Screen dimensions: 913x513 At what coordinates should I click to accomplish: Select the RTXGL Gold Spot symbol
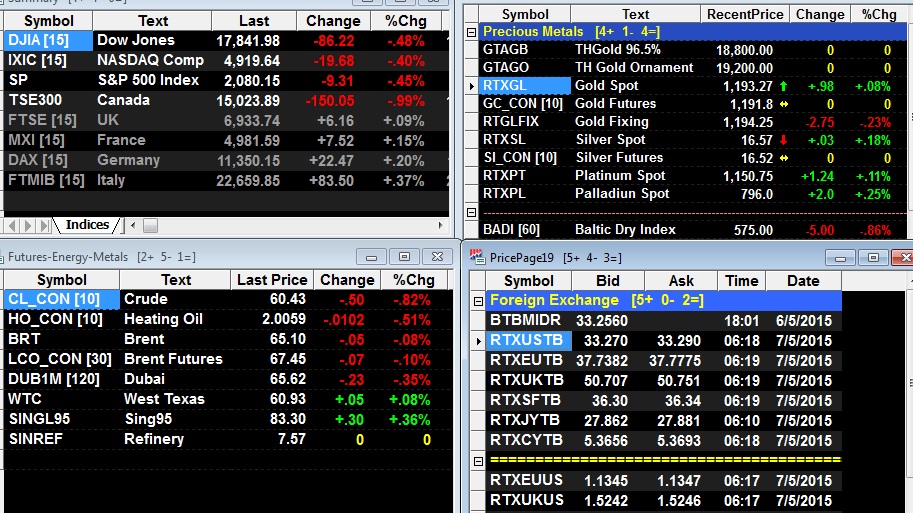point(525,86)
